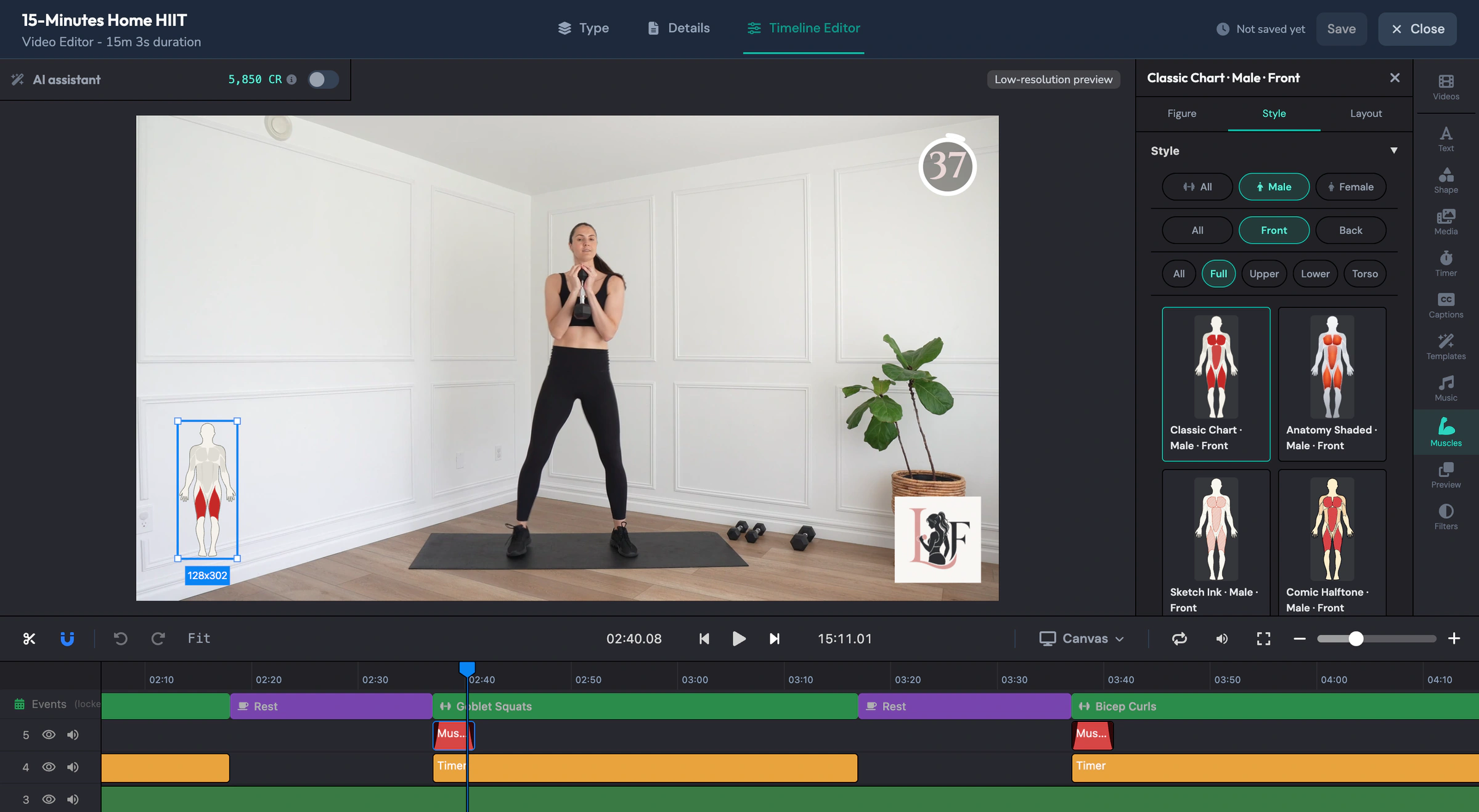Open the Text tool panel
Image resolution: width=1479 pixels, height=812 pixels.
1446,139
